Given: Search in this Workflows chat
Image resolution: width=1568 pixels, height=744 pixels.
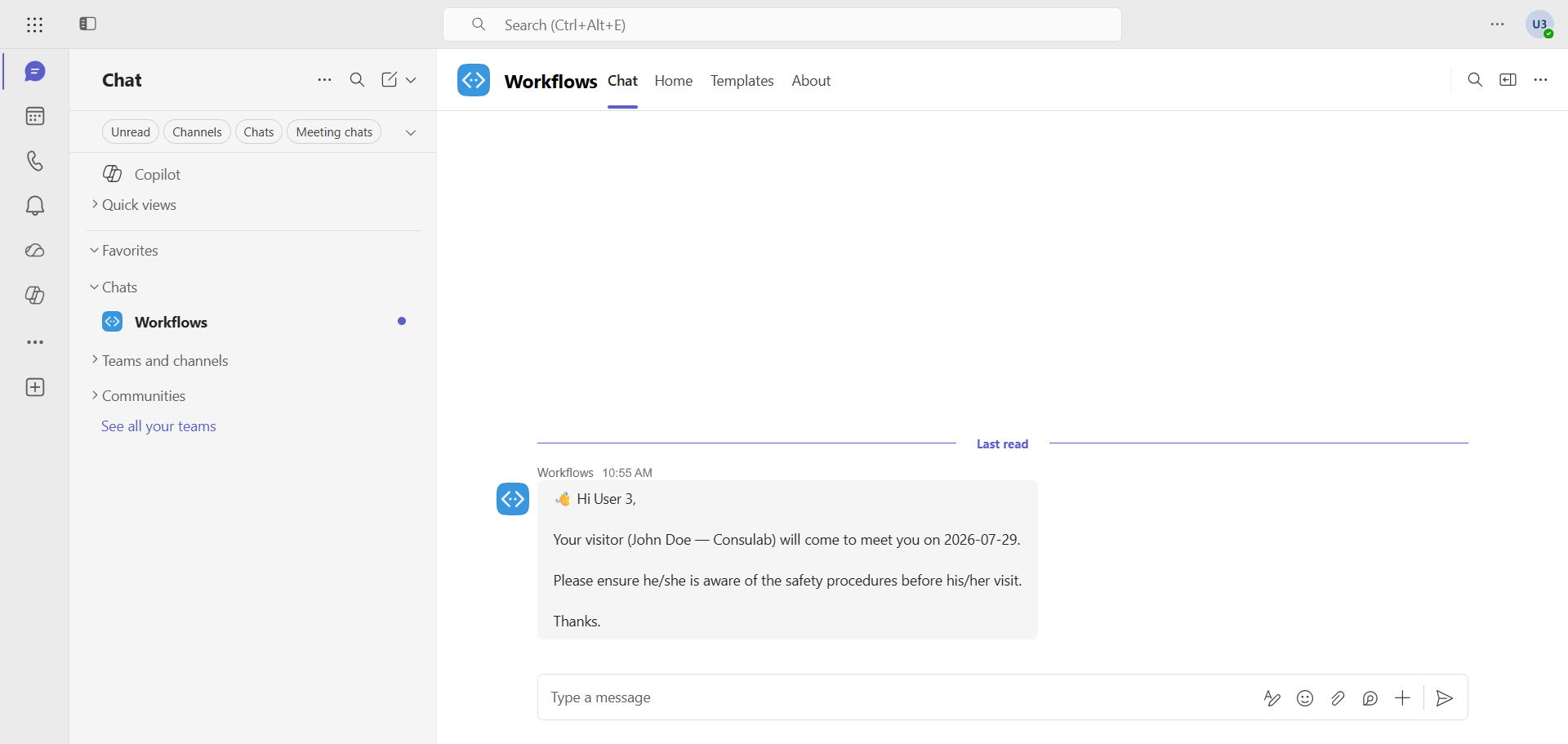Looking at the screenshot, I should (x=1475, y=80).
